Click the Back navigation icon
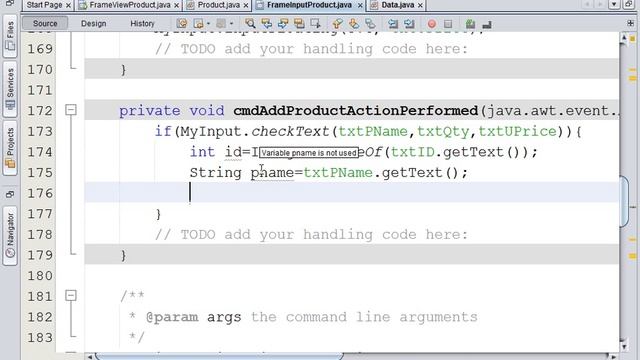 point(199,24)
